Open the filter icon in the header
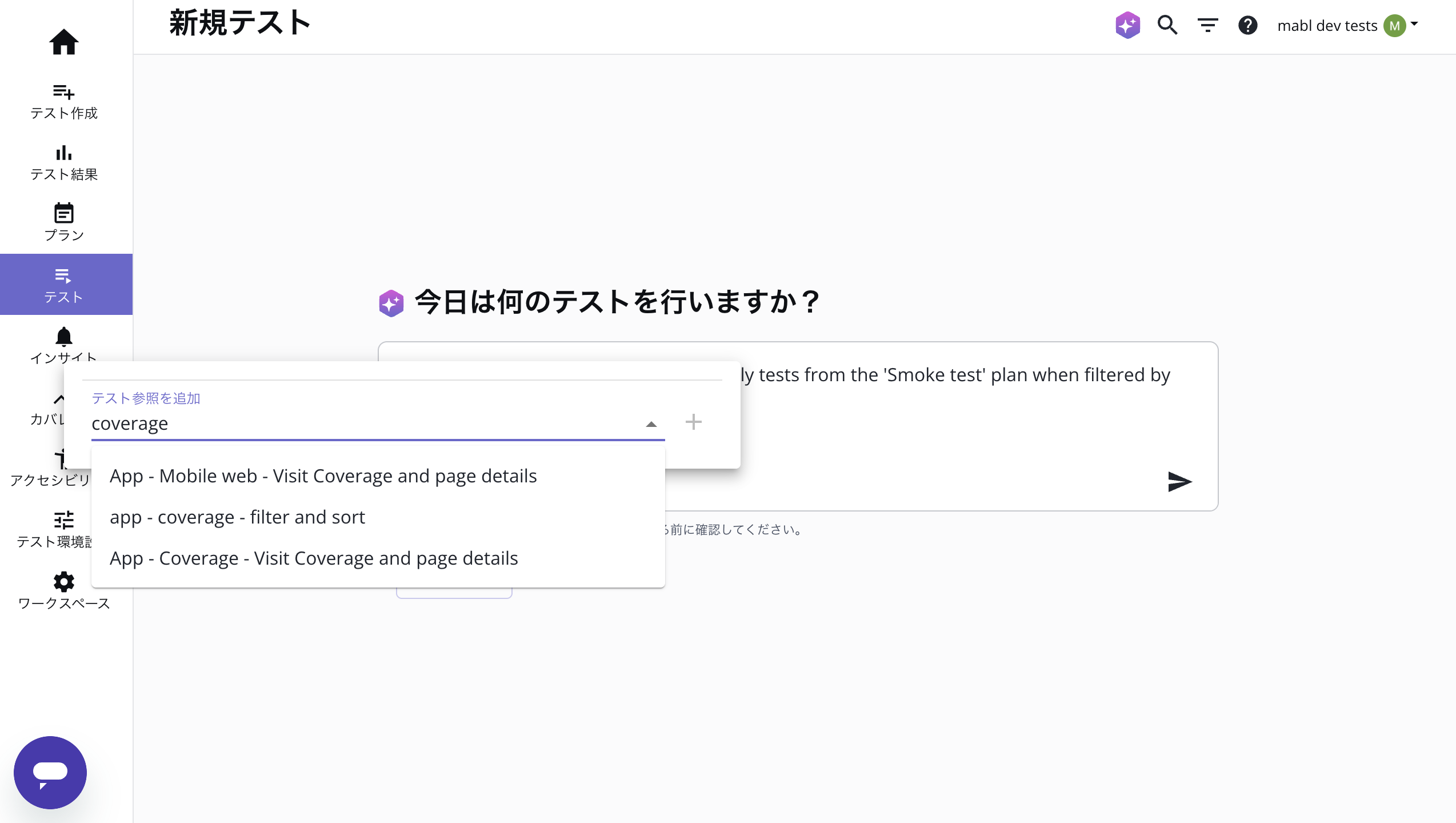 coord(1207,25)
